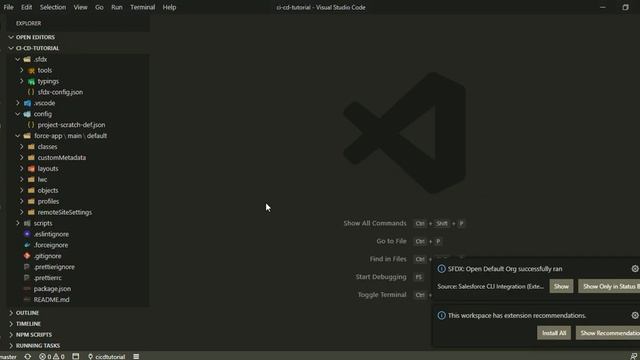This screenshot has width=640, height=360.
Task: Click the .prettierignore file icon
Action: coord(27,267)
